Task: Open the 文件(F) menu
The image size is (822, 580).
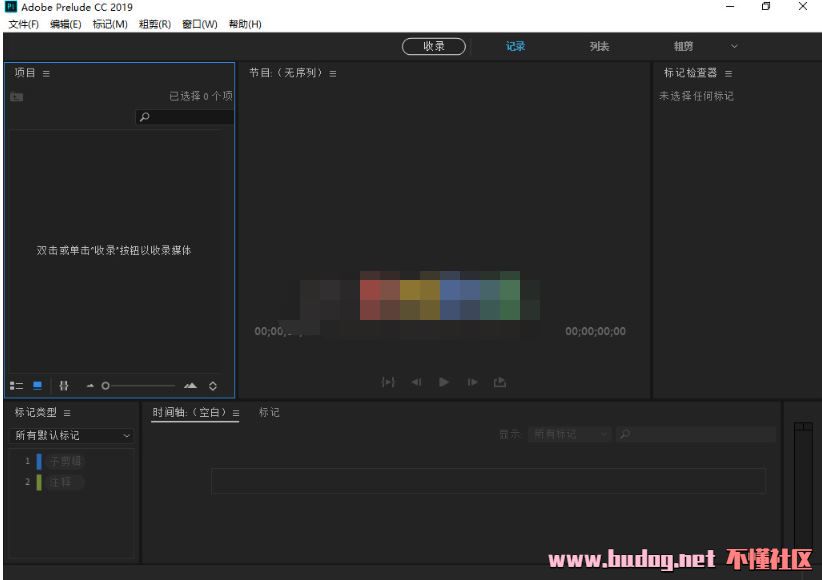Action: [24, 24]
